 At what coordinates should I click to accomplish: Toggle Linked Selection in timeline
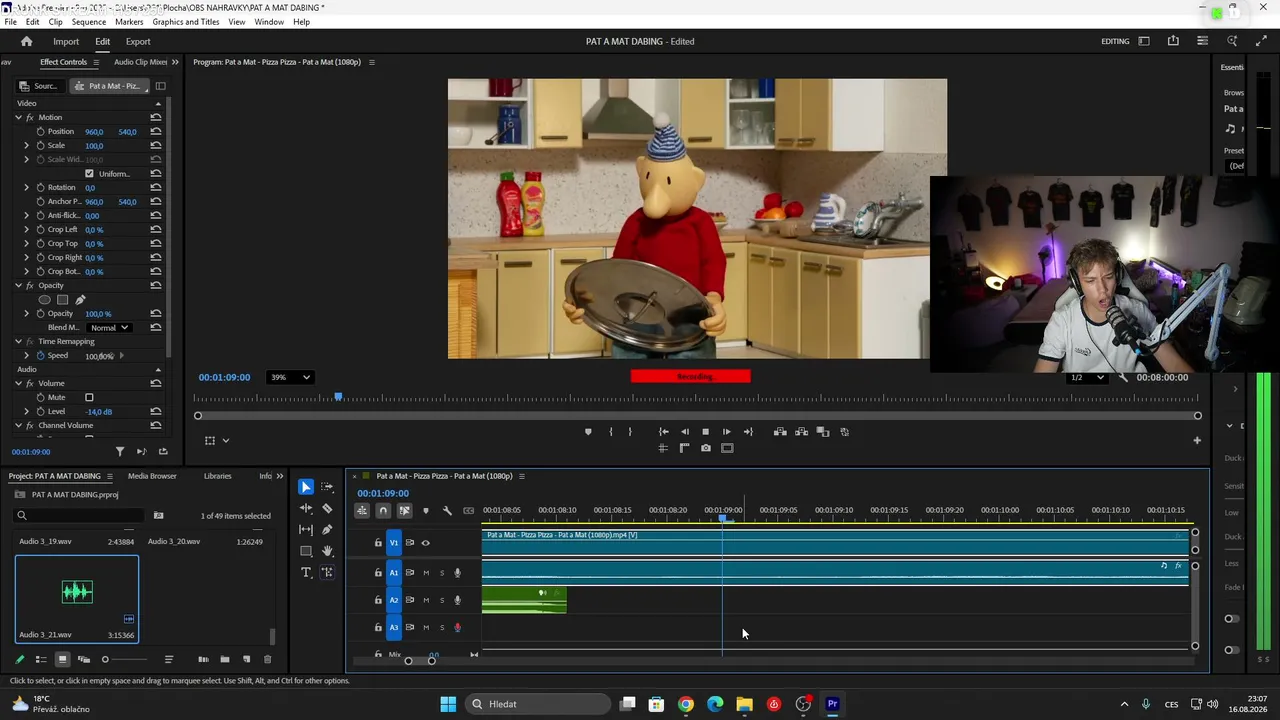click(x=404, y=511)
